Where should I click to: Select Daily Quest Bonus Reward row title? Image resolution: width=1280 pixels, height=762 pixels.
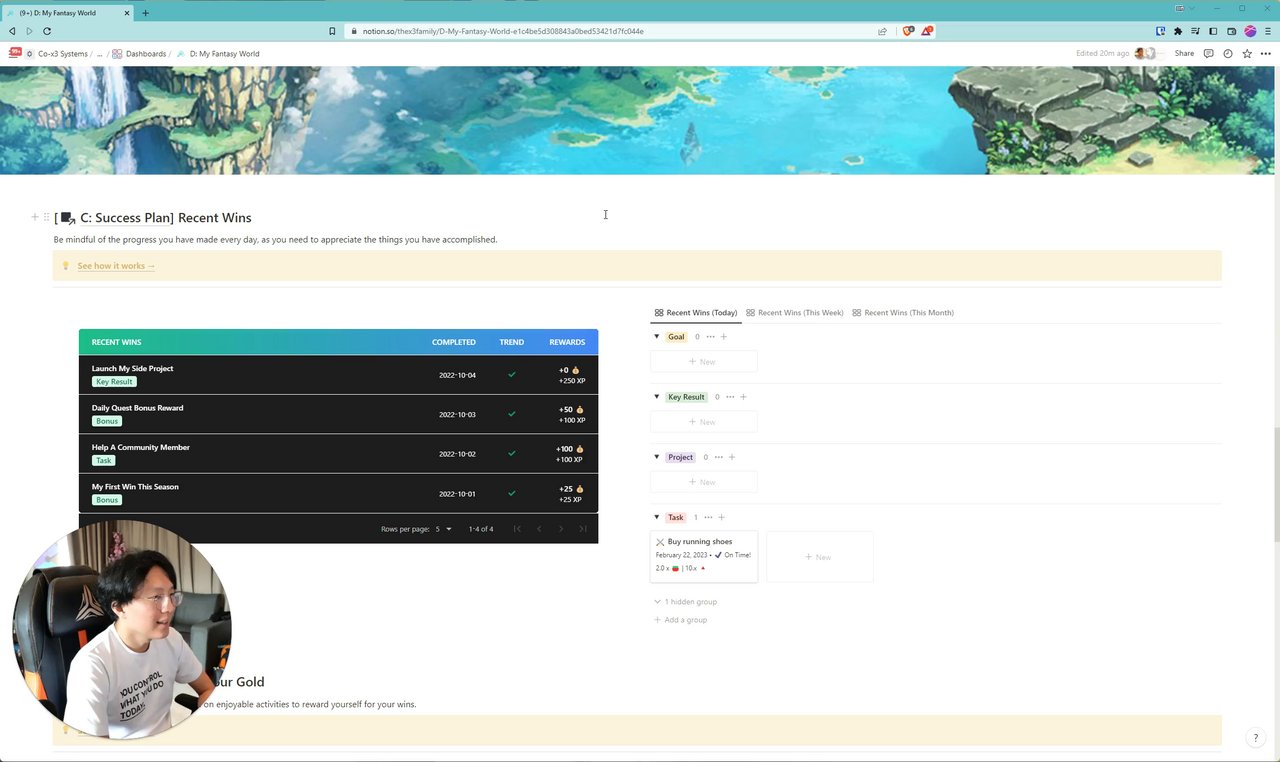coord(137,408)
